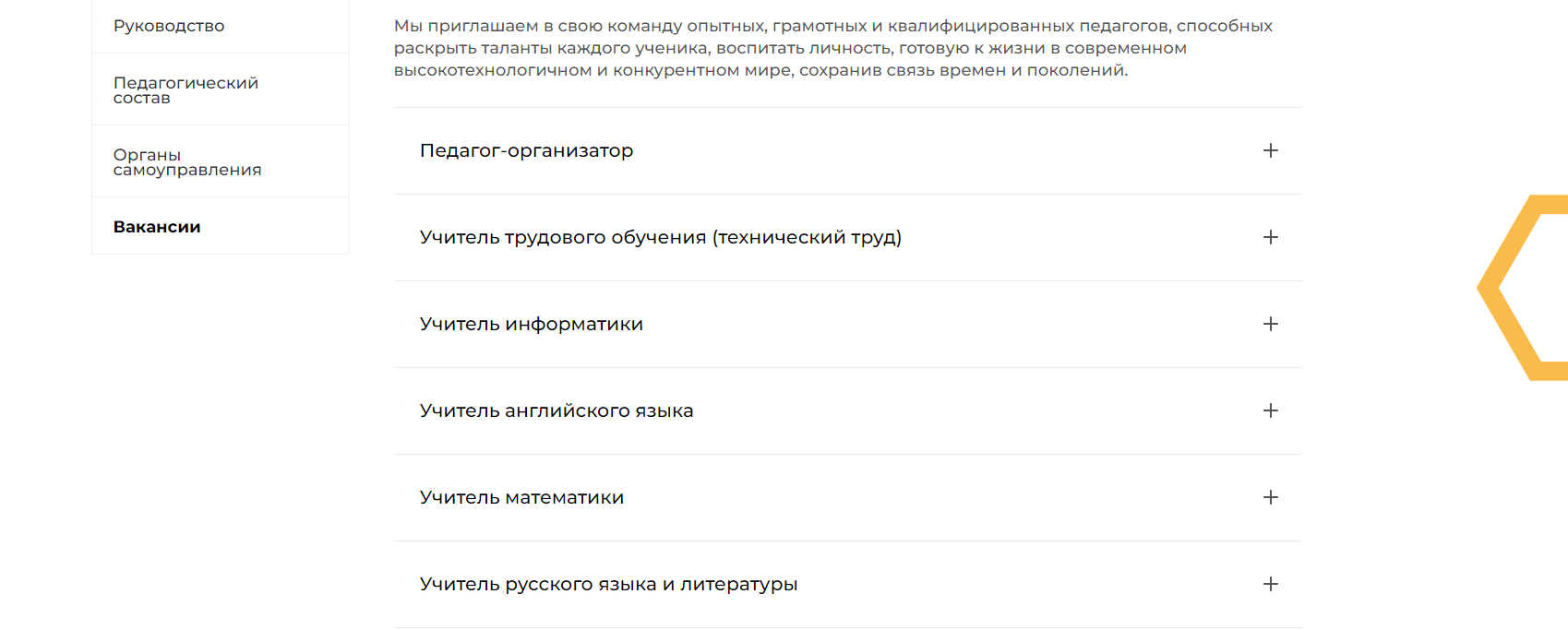Open the Учитель математики vacancy title
Viewport: 1568px width, 630px height.
(521, 497)
